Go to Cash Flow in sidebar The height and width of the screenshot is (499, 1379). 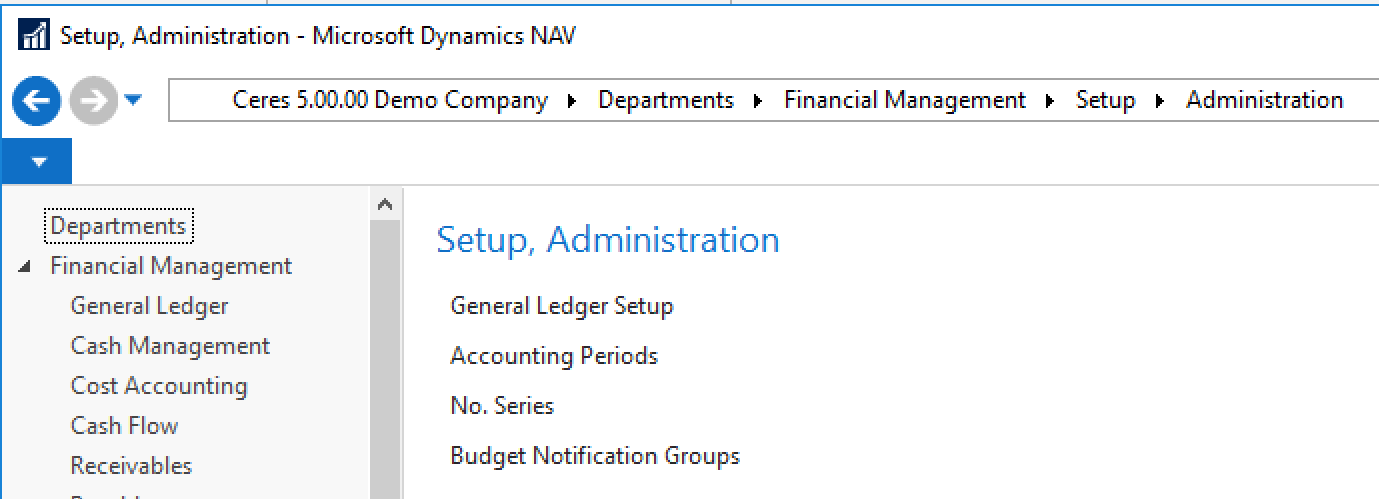[124, 426]
